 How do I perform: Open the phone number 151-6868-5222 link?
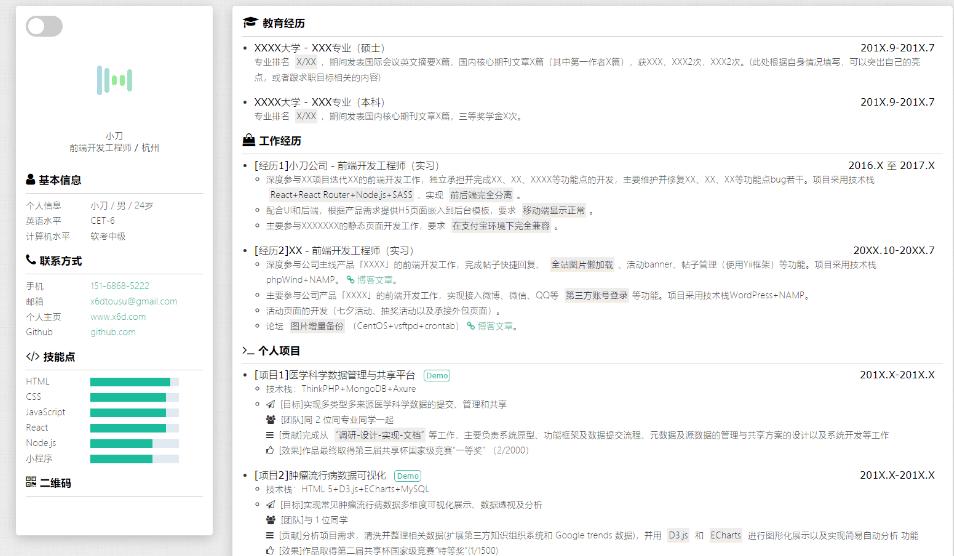tap(120, 285)
